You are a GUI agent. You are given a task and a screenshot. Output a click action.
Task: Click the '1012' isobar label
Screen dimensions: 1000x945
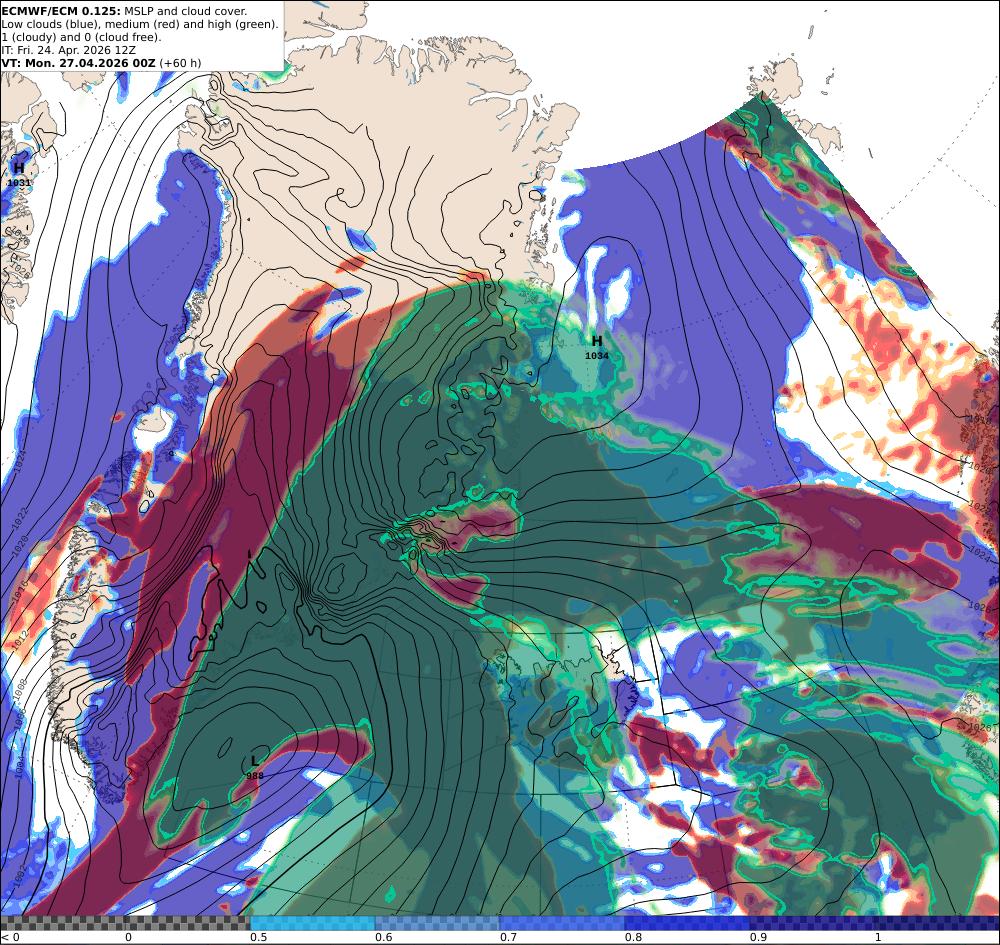click(21, 640)
